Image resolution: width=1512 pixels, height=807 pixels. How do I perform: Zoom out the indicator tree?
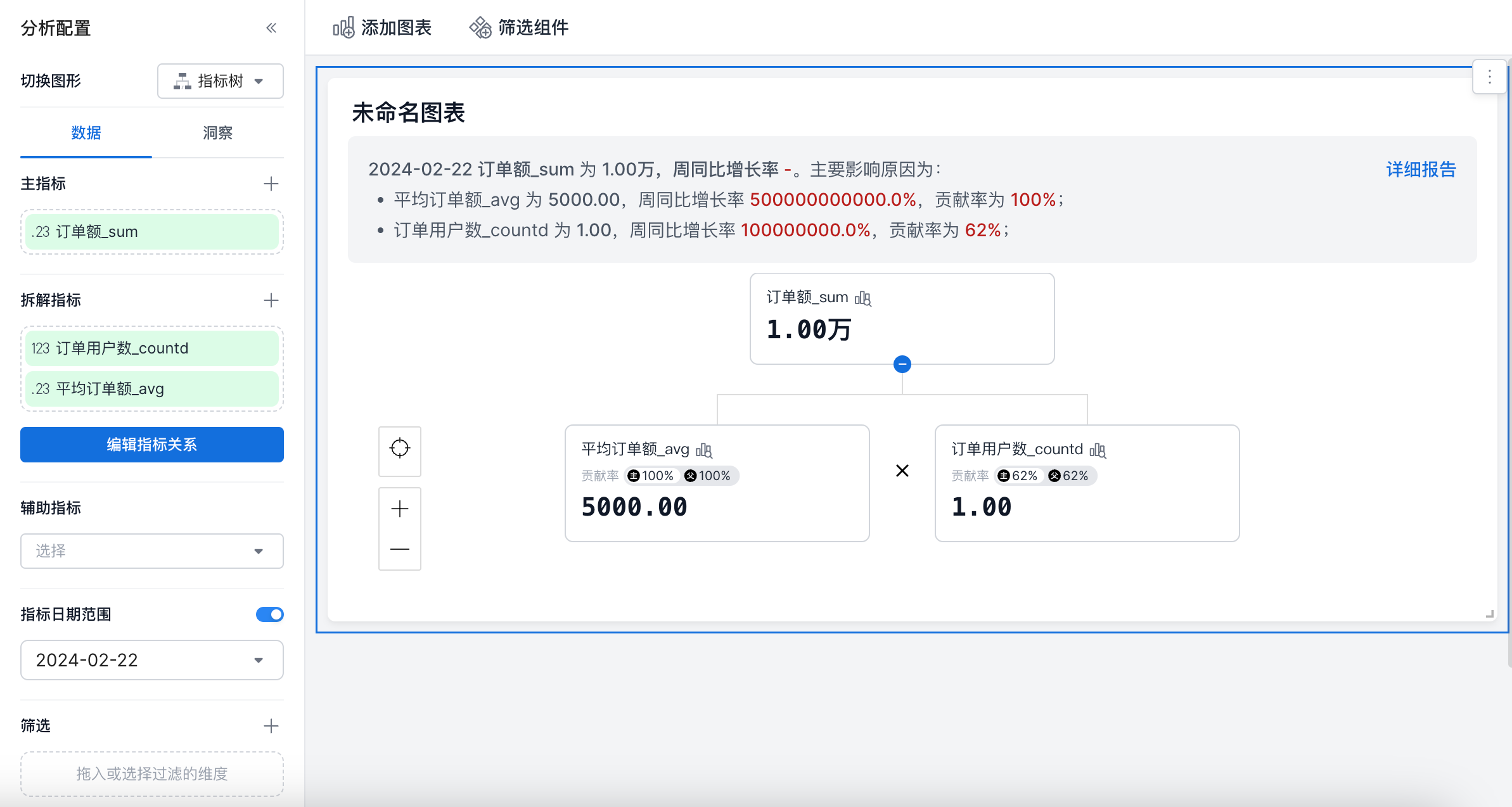tap(400, 549)
